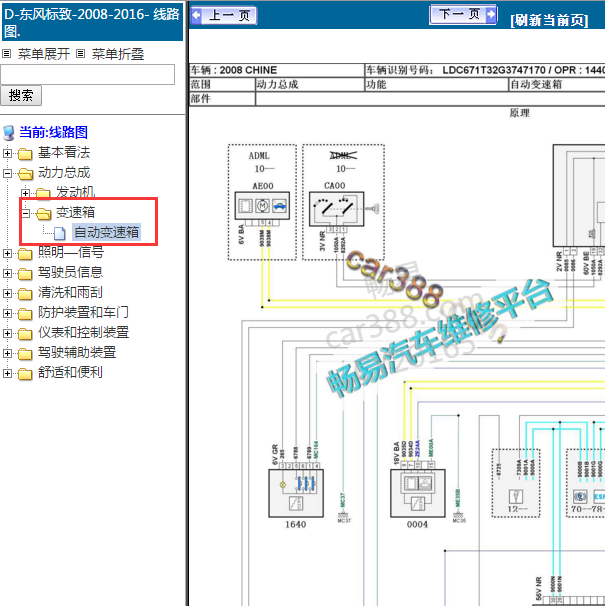
Task: Click the 驾驶员信息 folder icon
Action: 25,274
